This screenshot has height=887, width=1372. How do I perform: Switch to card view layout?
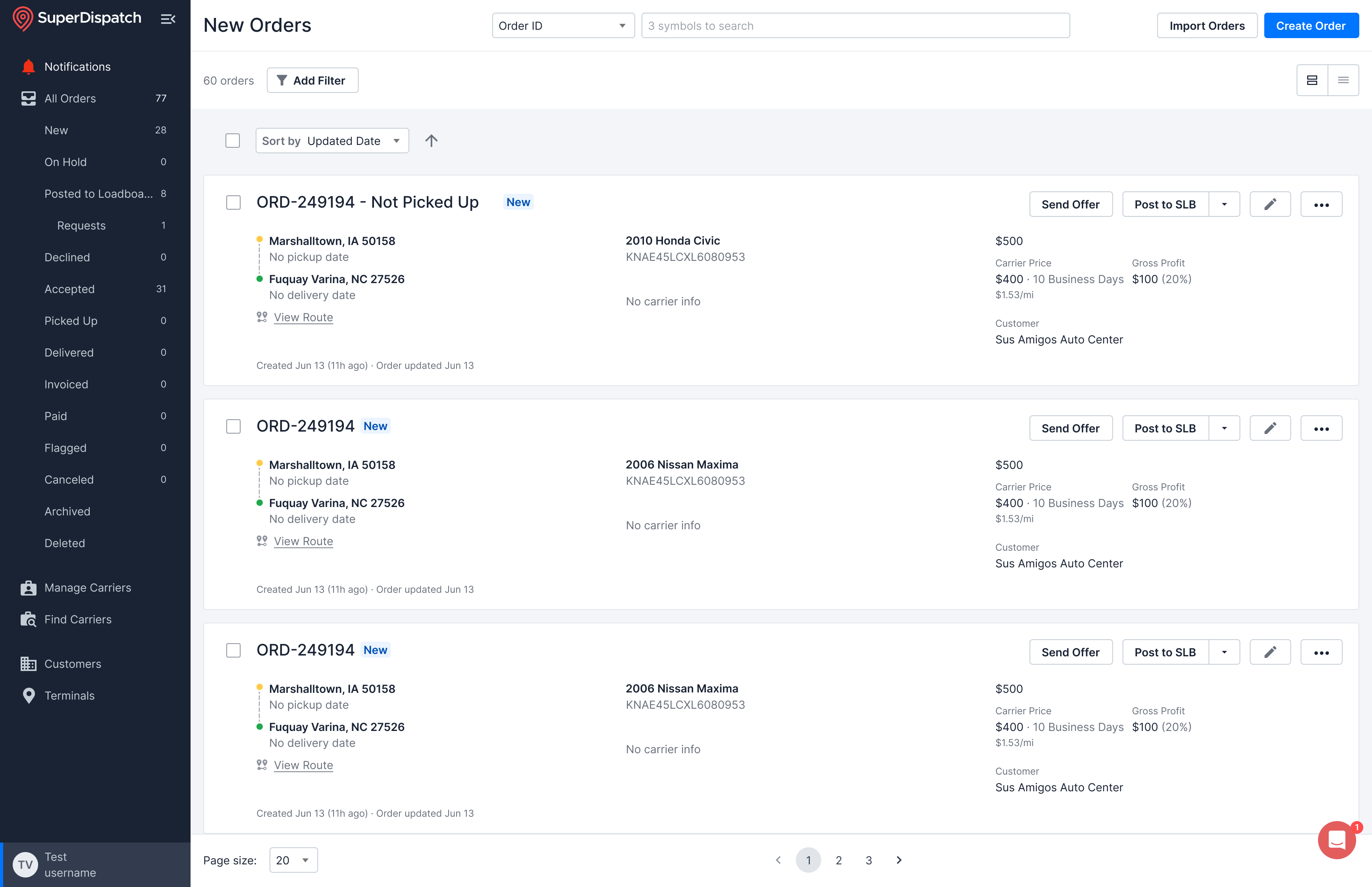[1312, 80]
